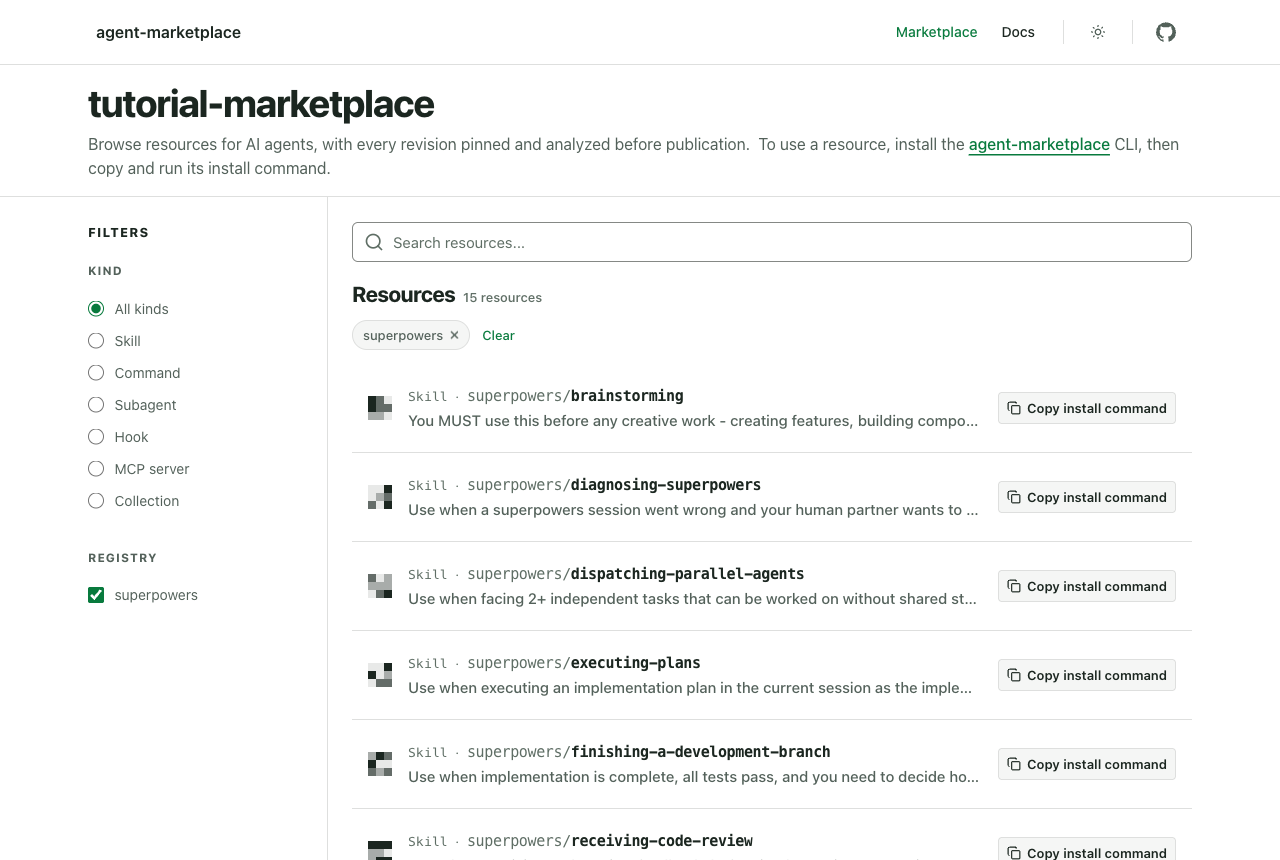The image size is (1280, 860).
Task: Filter by MCP server kind
Action: click(96, 469)
